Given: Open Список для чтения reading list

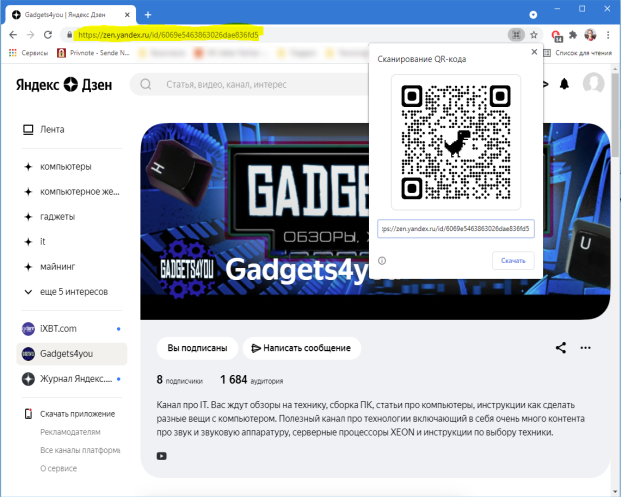Looking at the screenshot, I should [x=578, y=53].
